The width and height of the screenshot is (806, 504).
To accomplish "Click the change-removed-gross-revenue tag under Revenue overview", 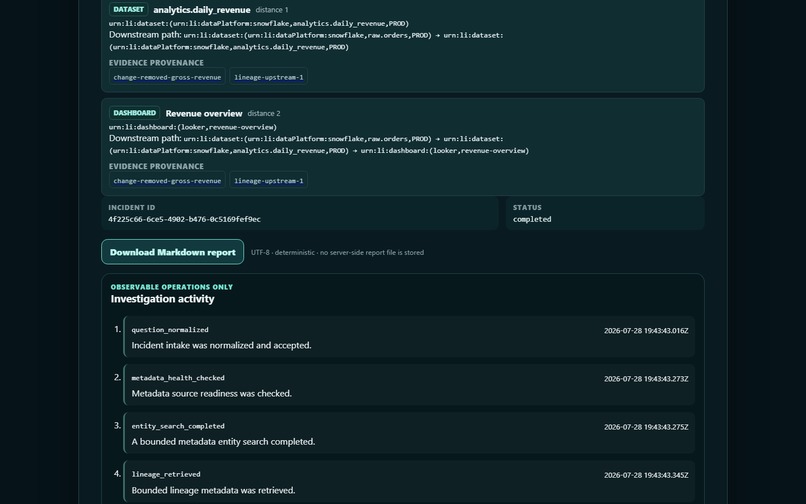I will point(167,181).
